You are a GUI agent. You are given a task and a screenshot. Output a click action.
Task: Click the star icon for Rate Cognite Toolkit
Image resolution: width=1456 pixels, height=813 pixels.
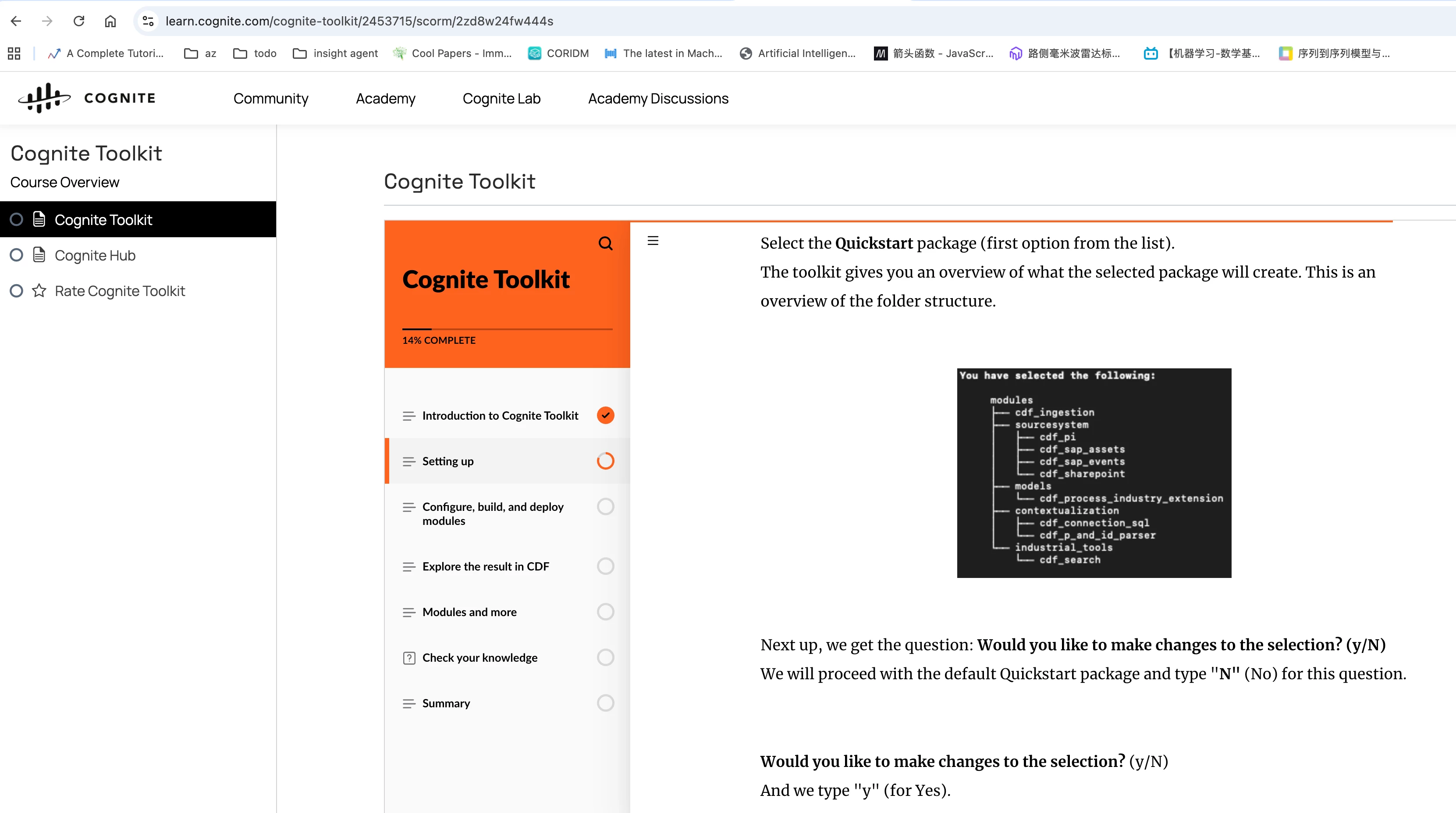click(x=39, y=291)
